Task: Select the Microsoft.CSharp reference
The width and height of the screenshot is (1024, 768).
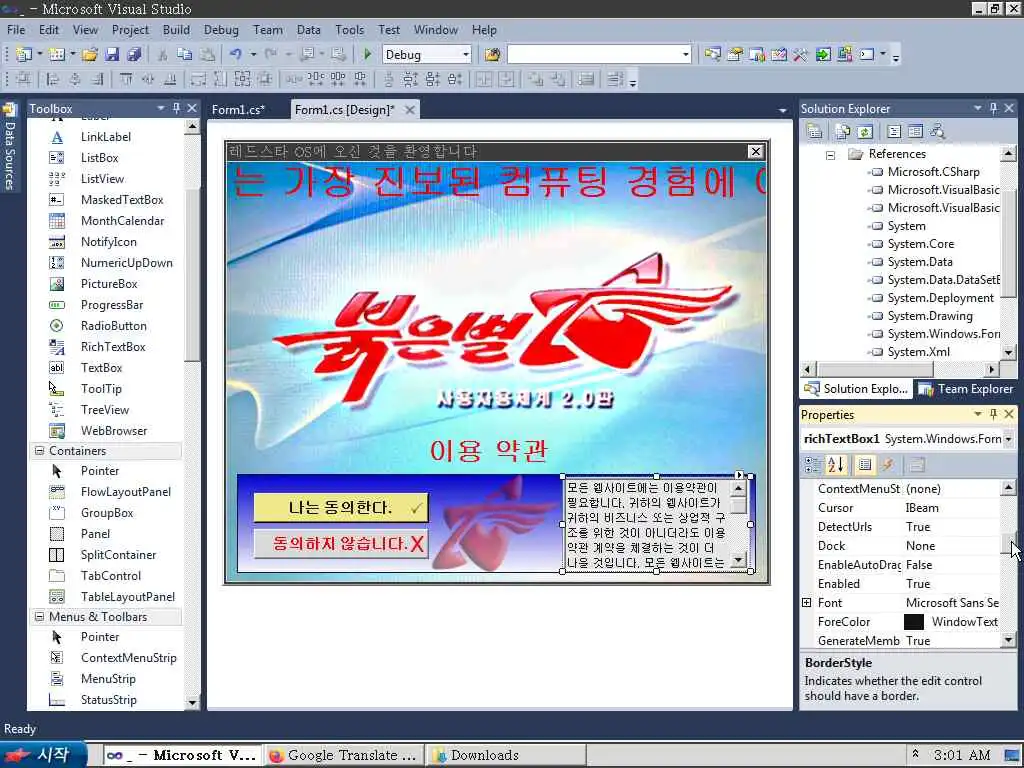Action: tap(933, 172)
